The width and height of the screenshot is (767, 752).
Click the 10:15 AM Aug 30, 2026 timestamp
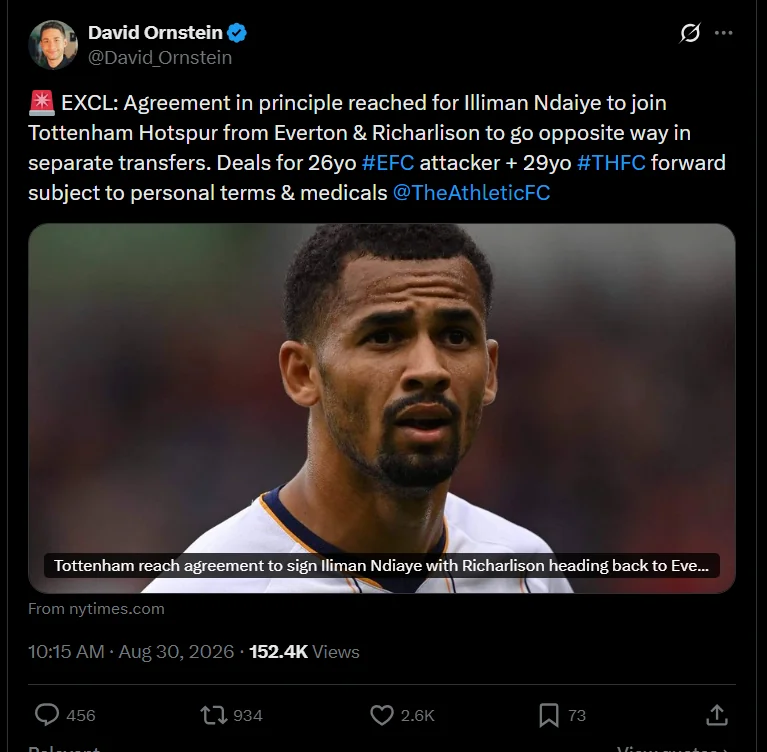[131, 652]
